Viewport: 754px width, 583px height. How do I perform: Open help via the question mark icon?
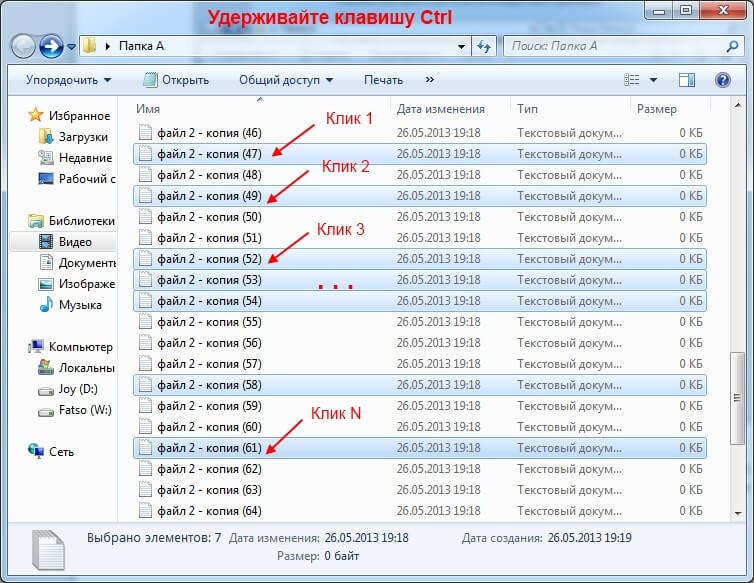722,80
